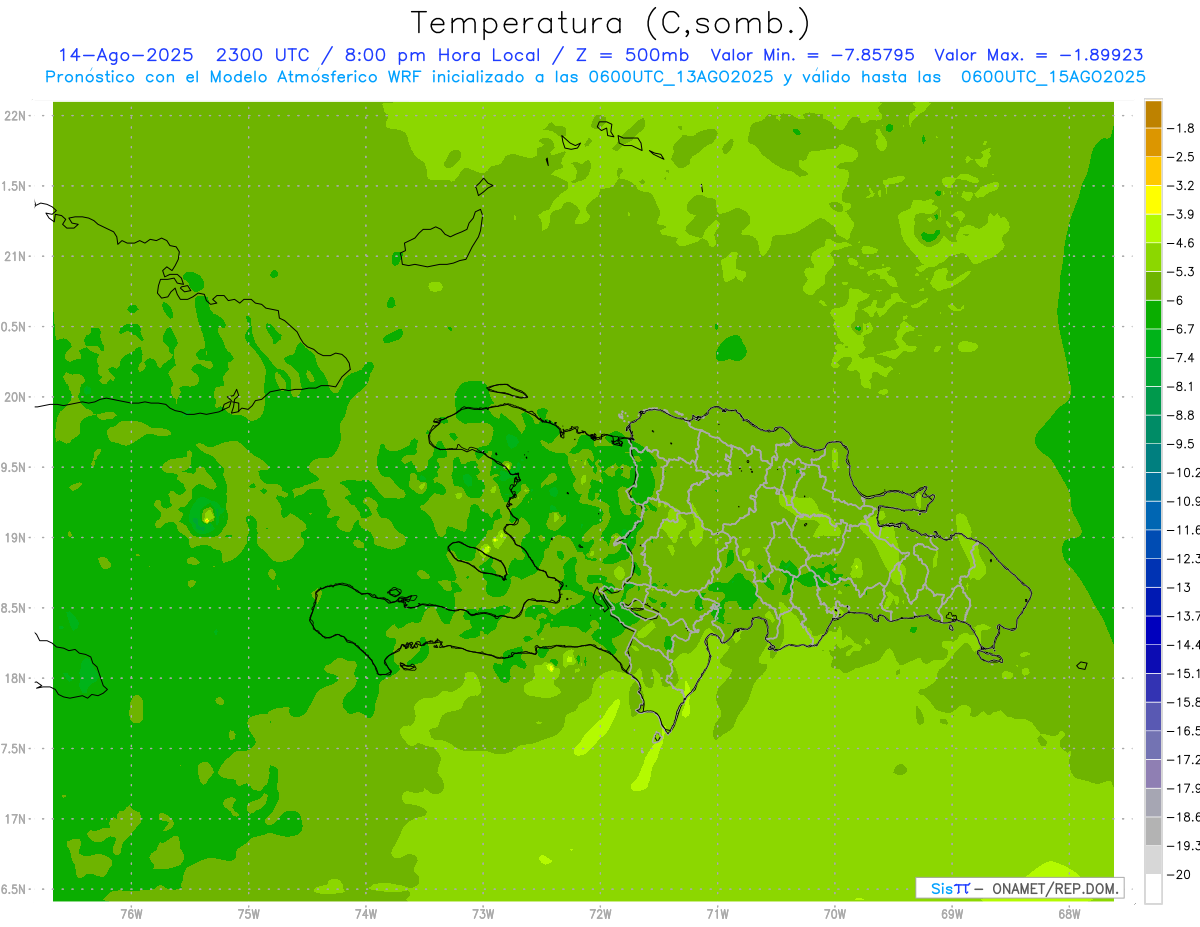Click the green swatch between -6 and -6.7
1200x927 pixels.
coord(1153,314)
